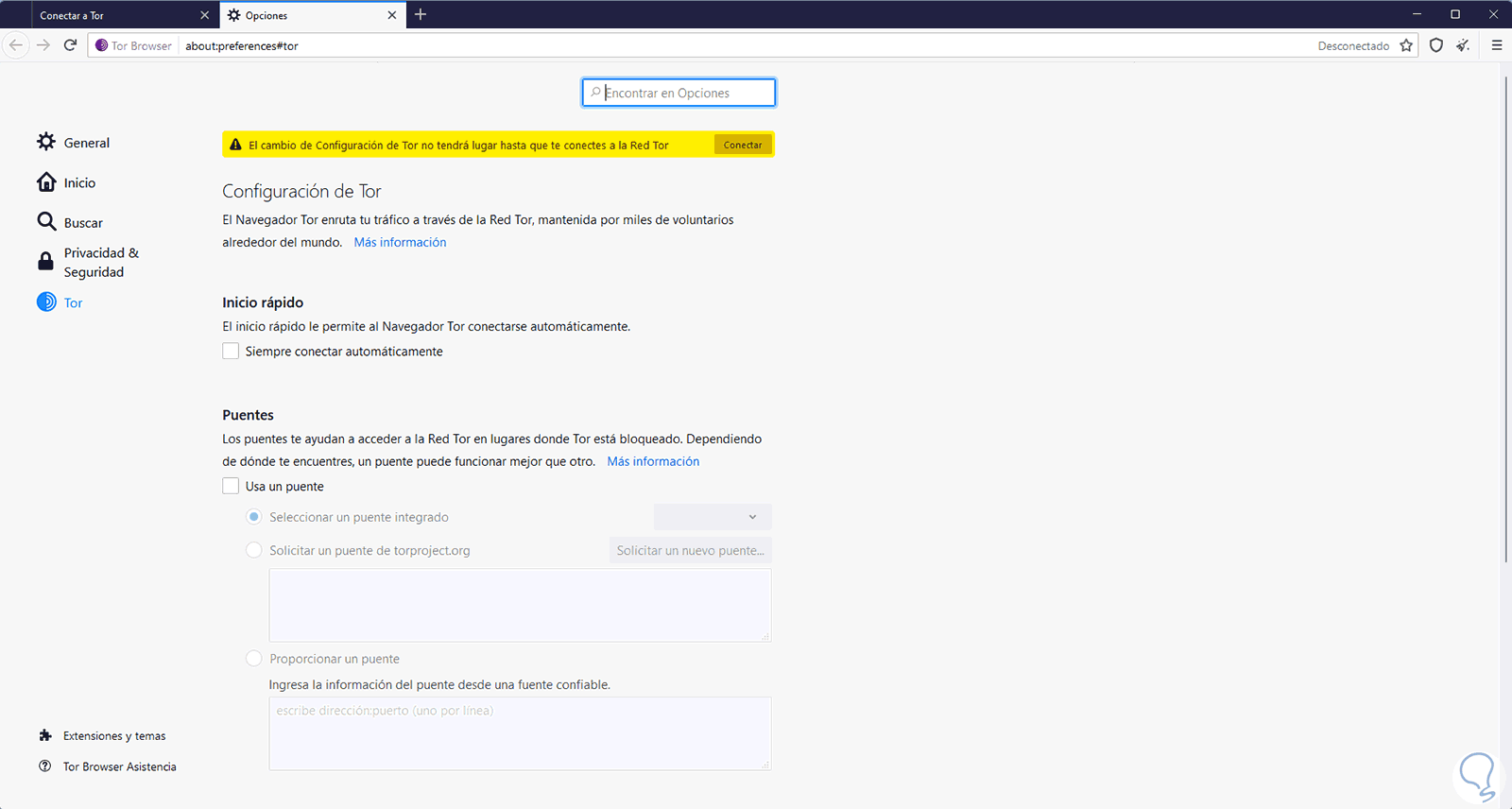Bookmark this page with the star icon
Screen dimensions: 1512x809
click(1406, 45)
